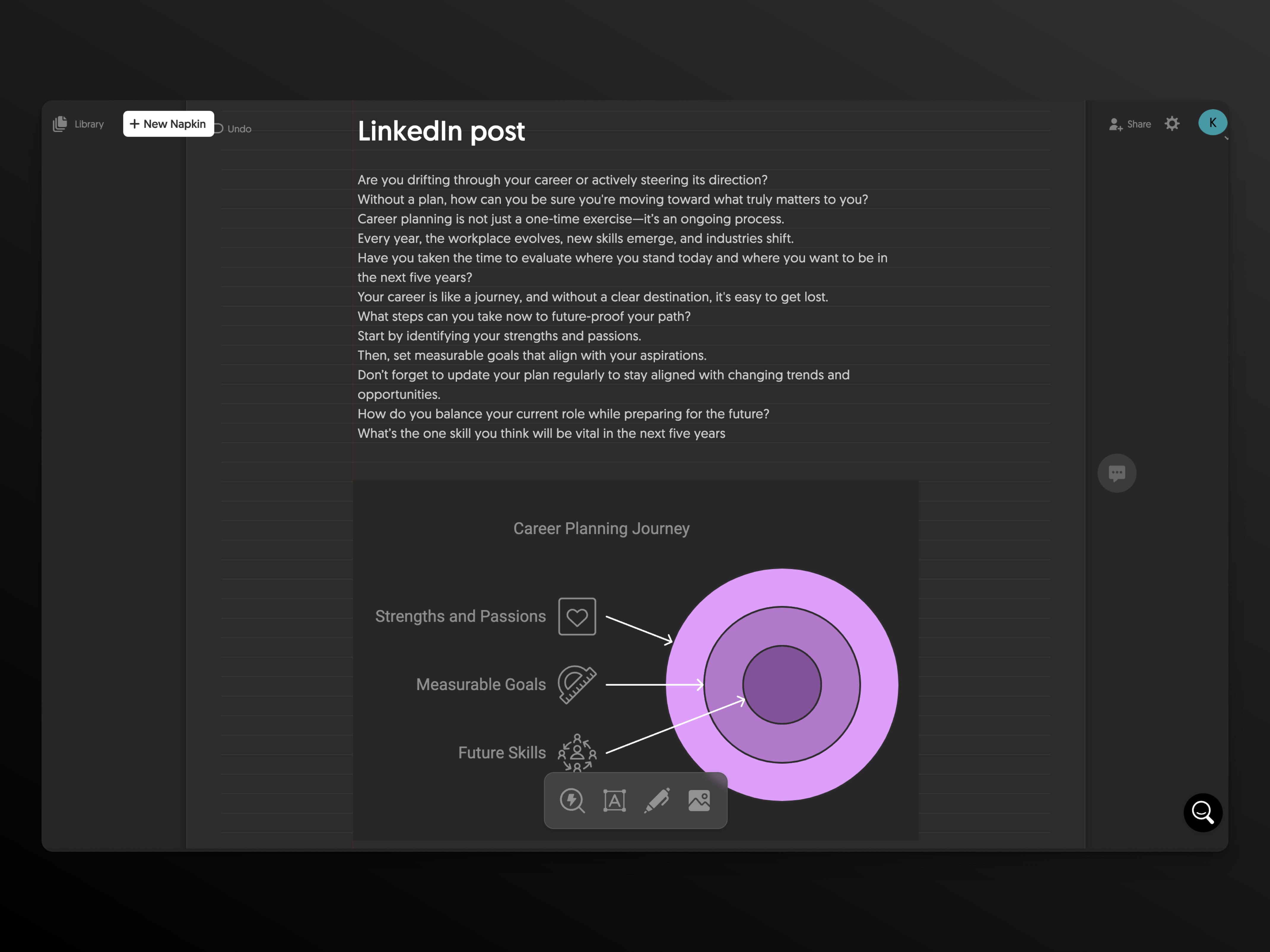This screenshot has width=1270, height=952.
Task: Open the Library panel
Action: click(x=79, y=124)
